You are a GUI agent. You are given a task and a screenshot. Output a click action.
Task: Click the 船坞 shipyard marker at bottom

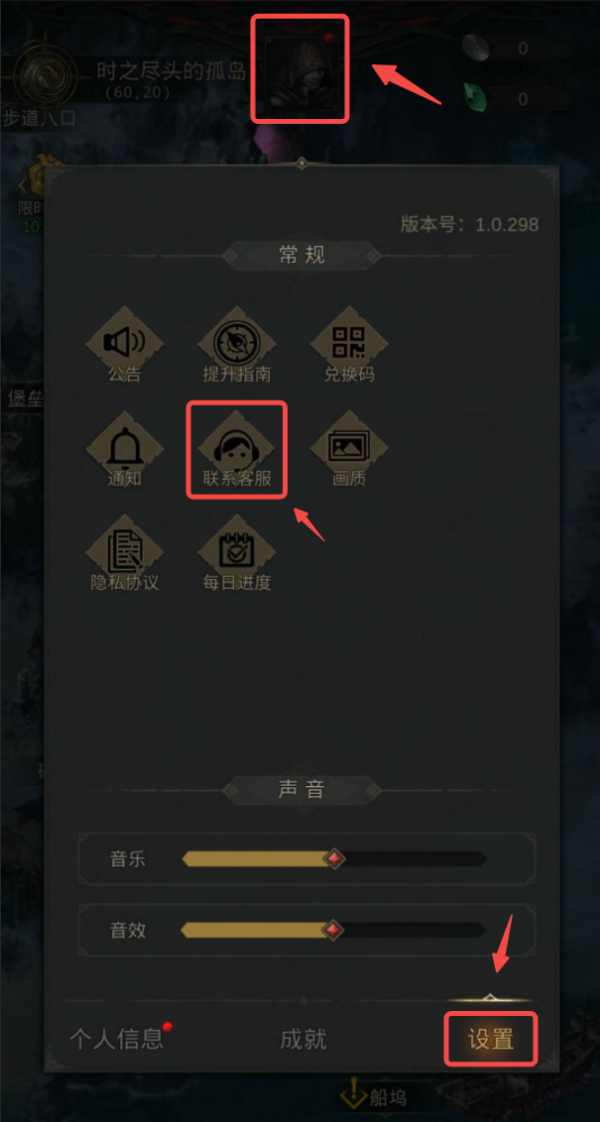click(x=377, y=1096)
